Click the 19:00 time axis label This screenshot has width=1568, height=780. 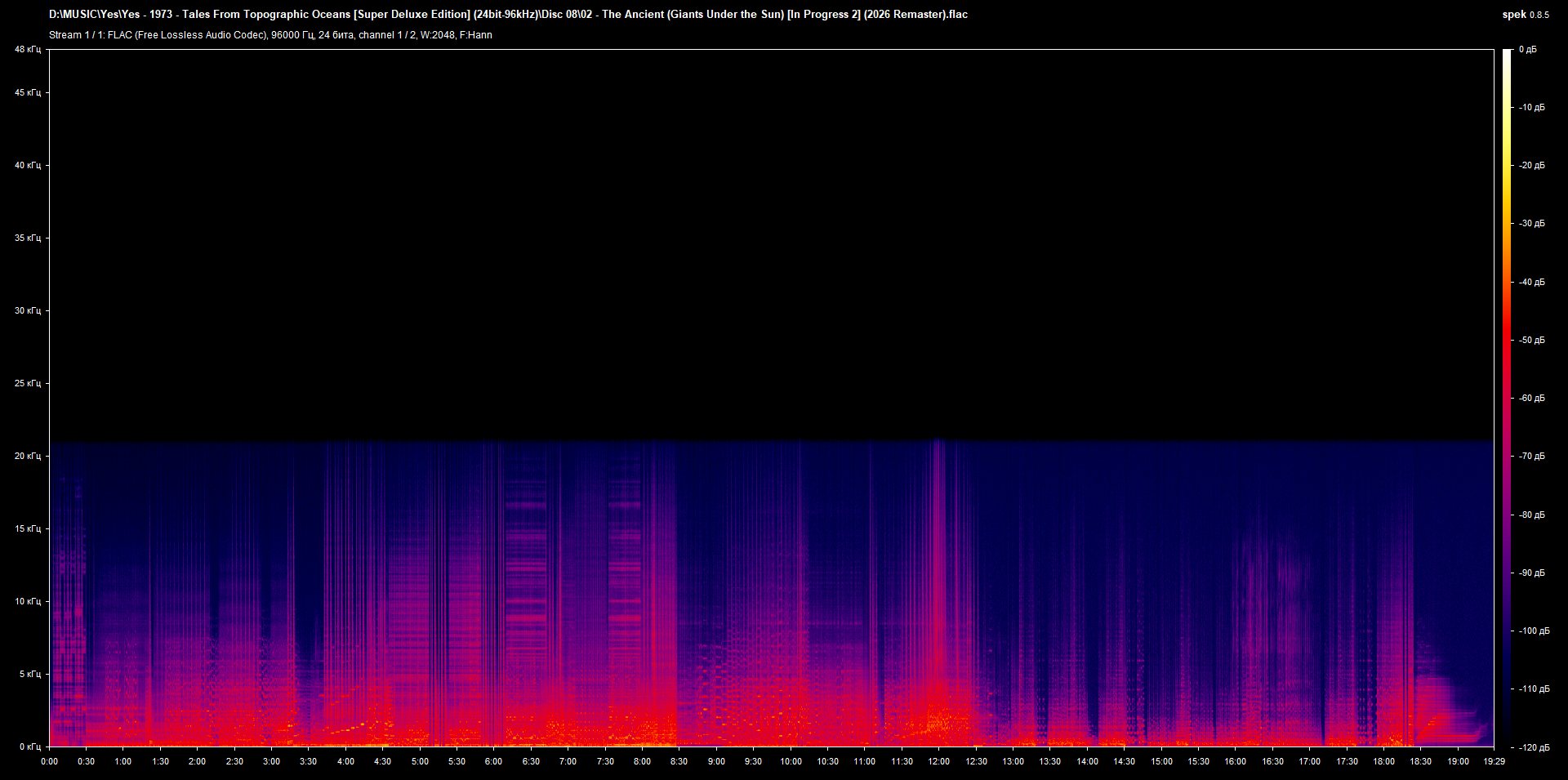pyautogui.click(x=1458, y=761)
